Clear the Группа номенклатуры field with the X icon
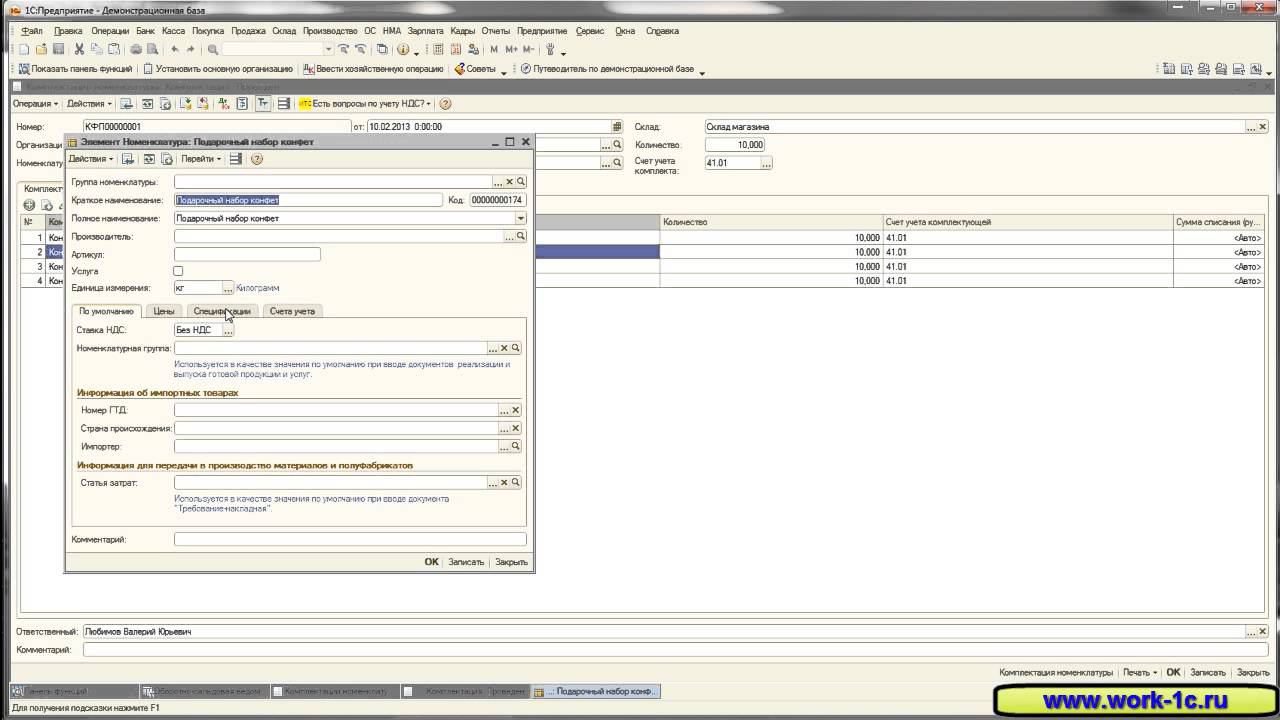Image resolution: width=1280 pixels, height=720 pixels. [x=509, y=182]
